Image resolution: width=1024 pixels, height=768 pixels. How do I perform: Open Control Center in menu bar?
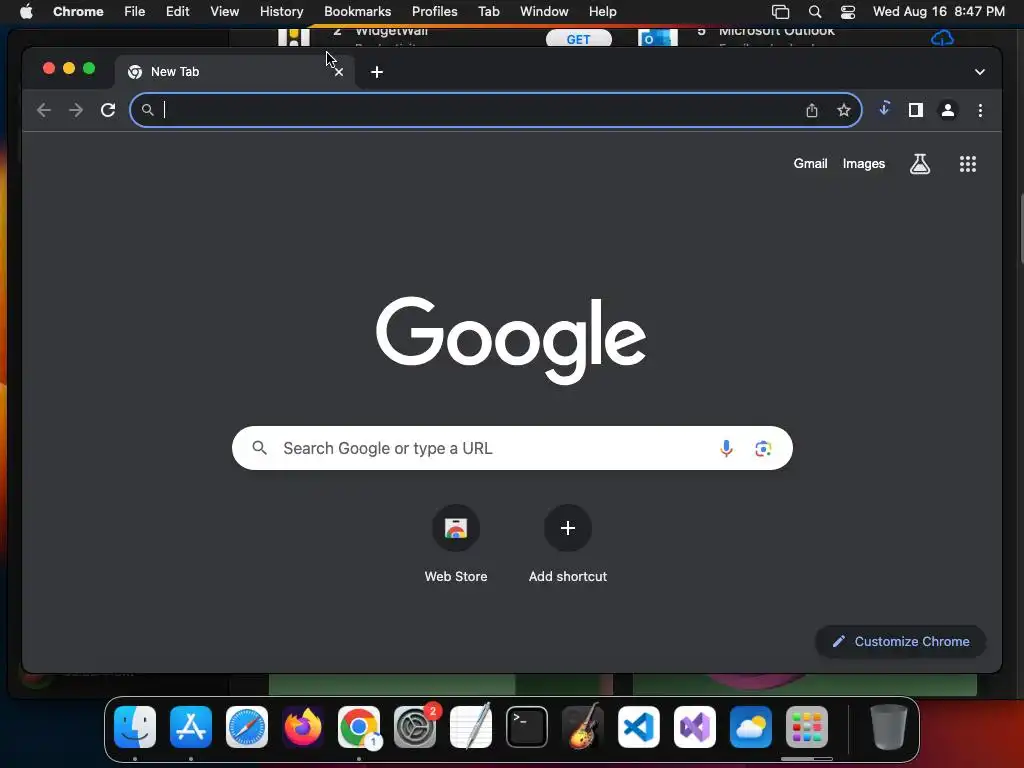pyautogui.click(x=848, y=12)
